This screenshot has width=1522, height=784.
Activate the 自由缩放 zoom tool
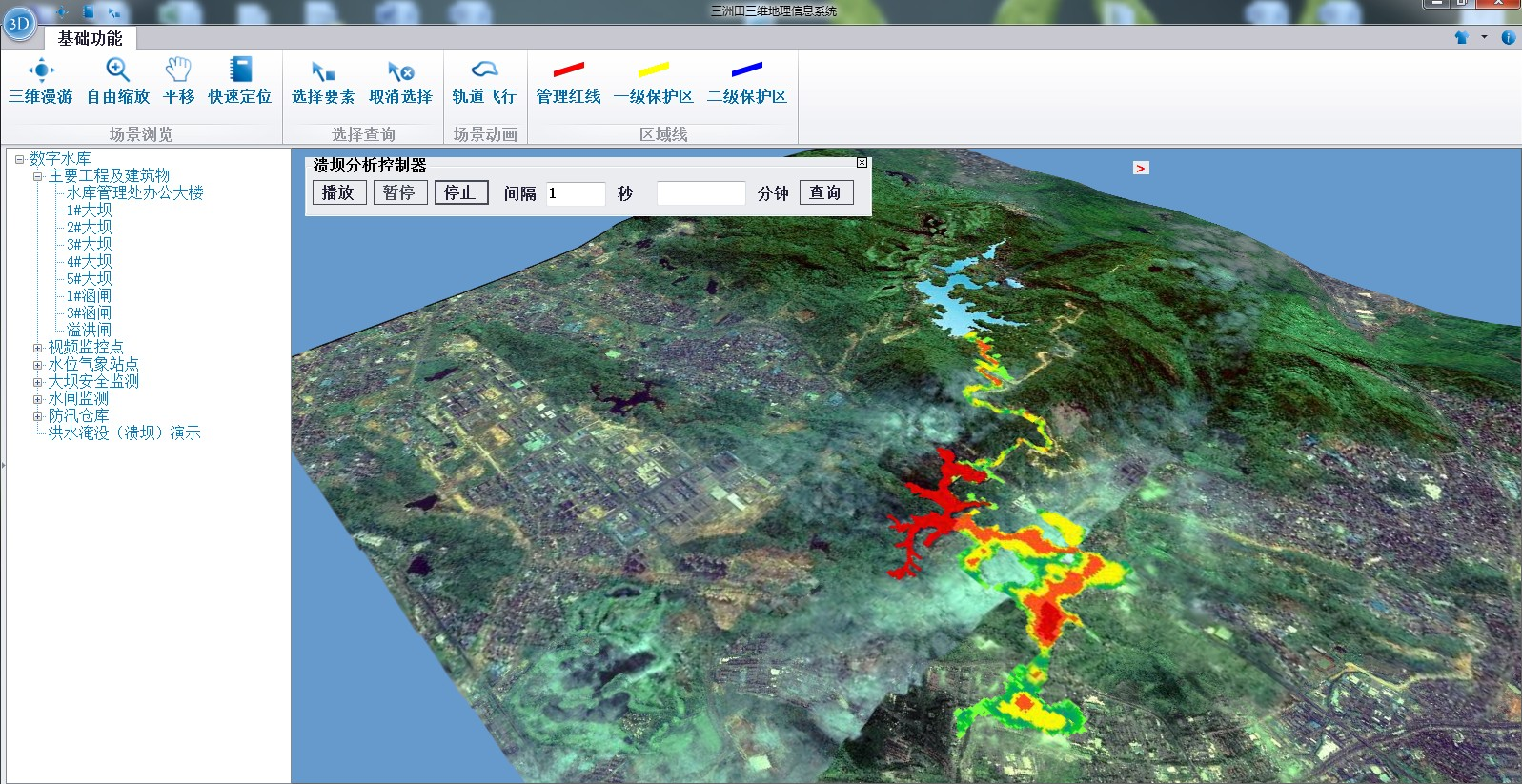(x=118, y=81)
